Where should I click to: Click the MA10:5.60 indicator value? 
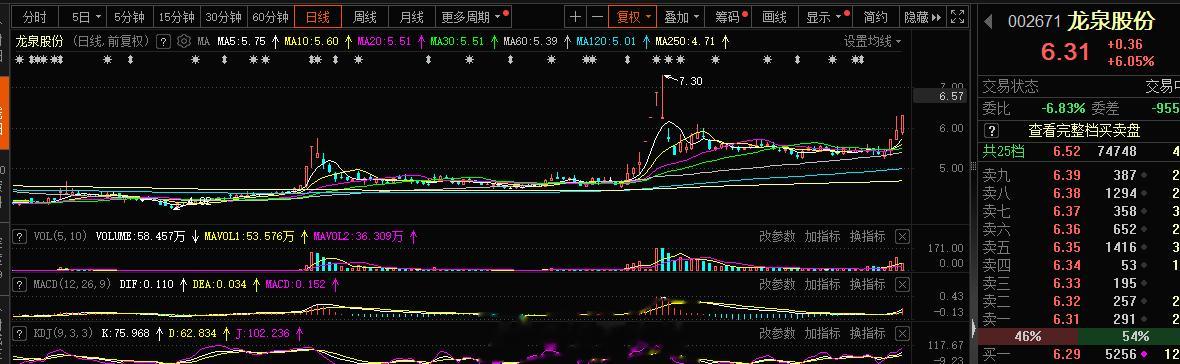point(312,41)
